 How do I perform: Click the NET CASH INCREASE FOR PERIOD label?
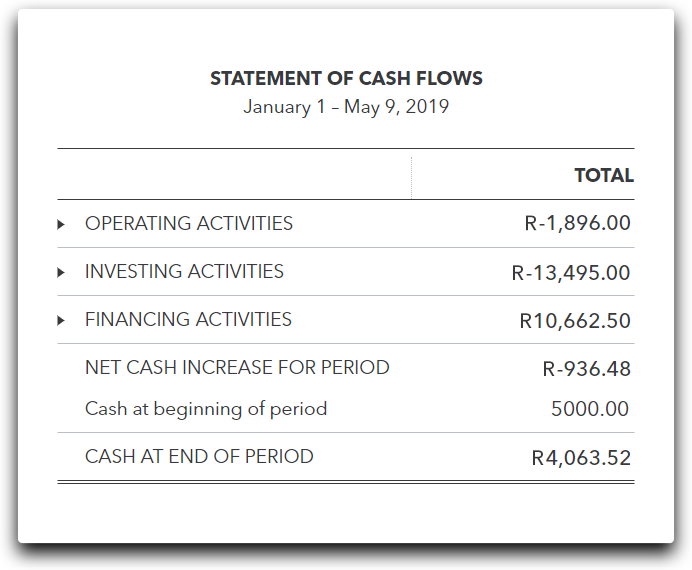237,368
